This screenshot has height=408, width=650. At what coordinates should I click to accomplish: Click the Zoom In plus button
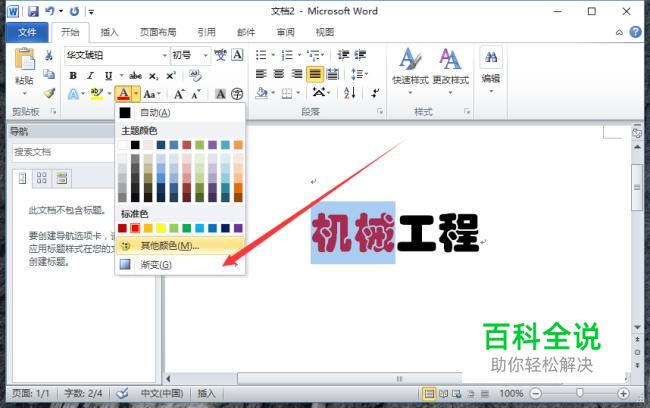pyautogui.click(x=623, y=393)
